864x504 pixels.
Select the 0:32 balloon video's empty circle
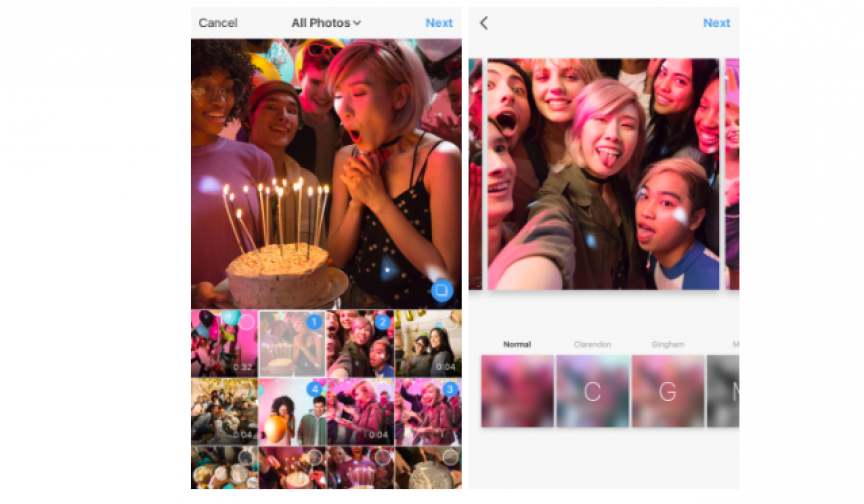(245, 322)
